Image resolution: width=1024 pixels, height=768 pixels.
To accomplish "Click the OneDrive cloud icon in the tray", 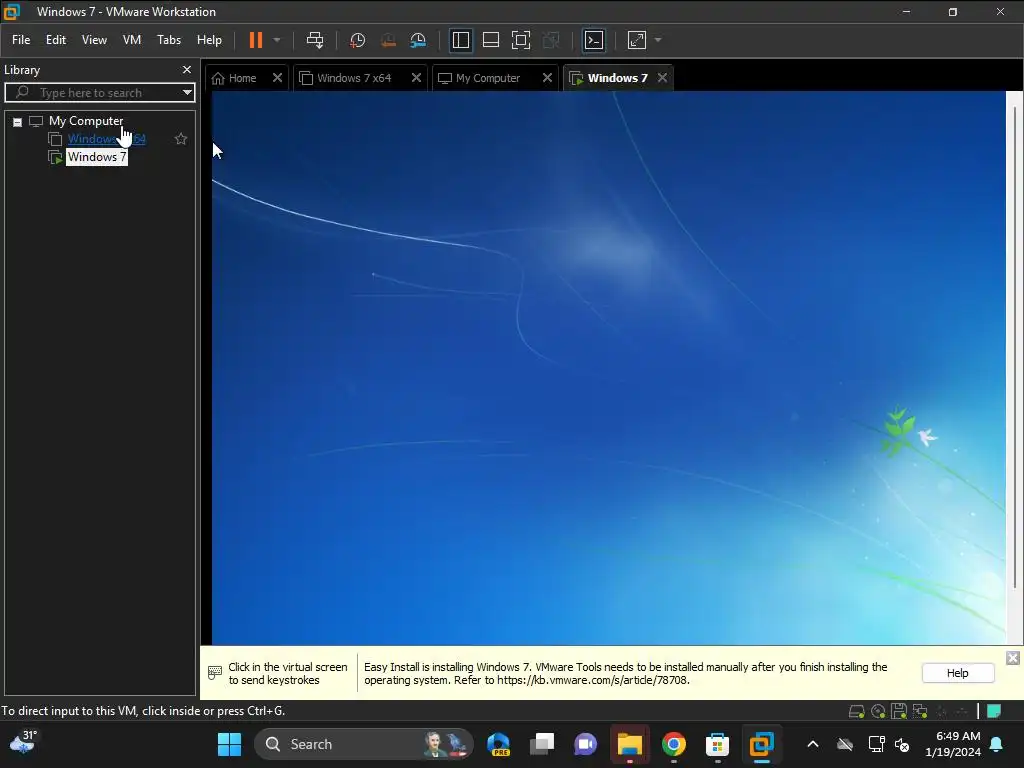I will pyautogui.click(x=845, y=744).
